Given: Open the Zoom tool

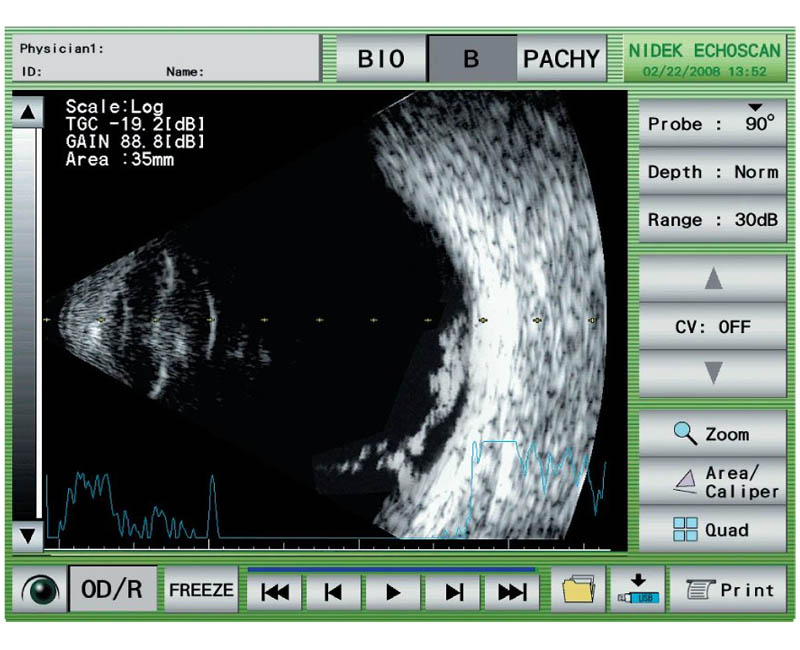Looking at the screenshot, I should pyautogui.click(x=712, y=434).
